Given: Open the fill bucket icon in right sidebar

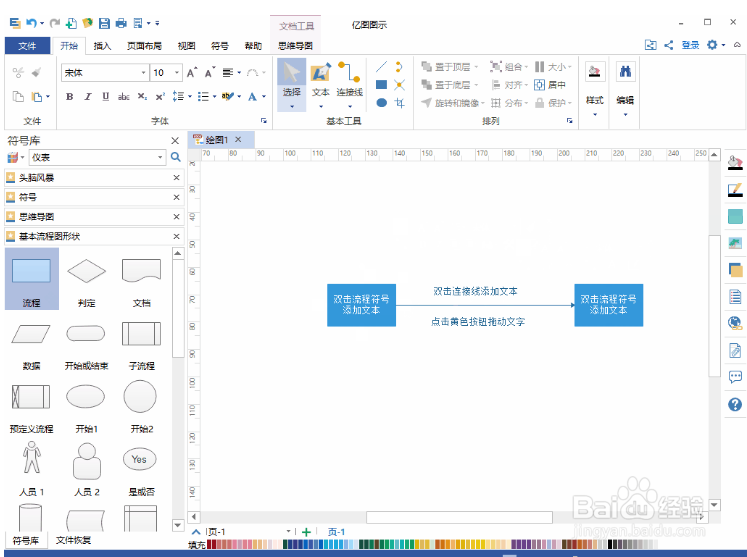Looking at the screenshot, I should (735, 162).
